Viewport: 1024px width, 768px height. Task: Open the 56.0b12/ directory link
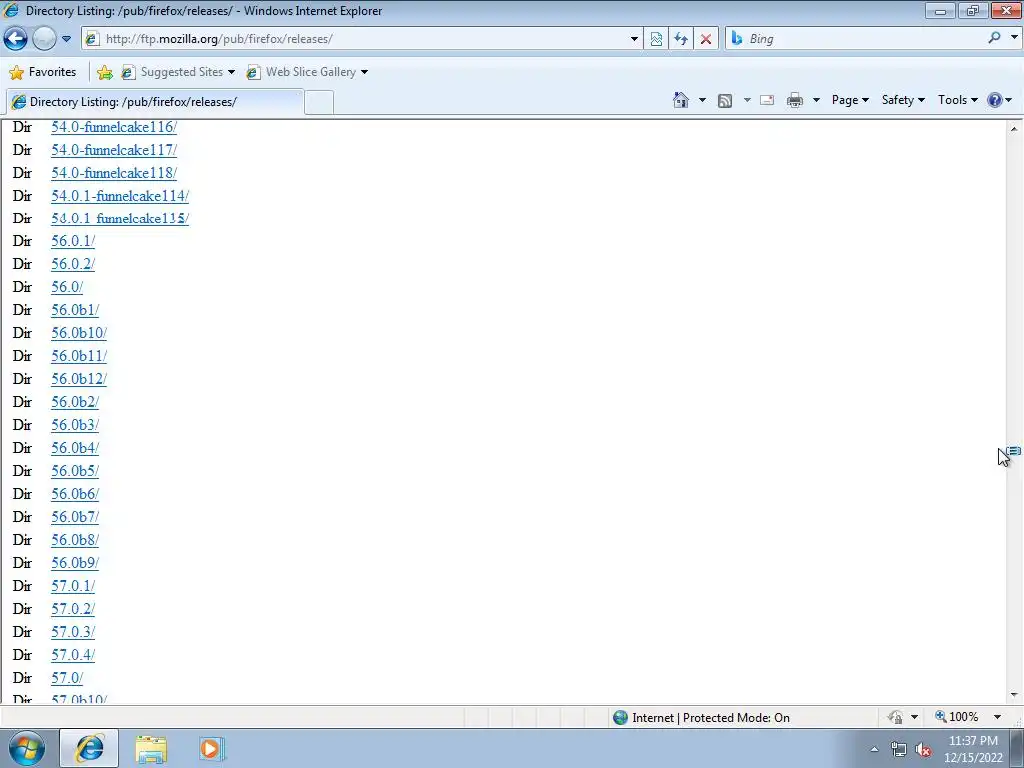point(79,379)
